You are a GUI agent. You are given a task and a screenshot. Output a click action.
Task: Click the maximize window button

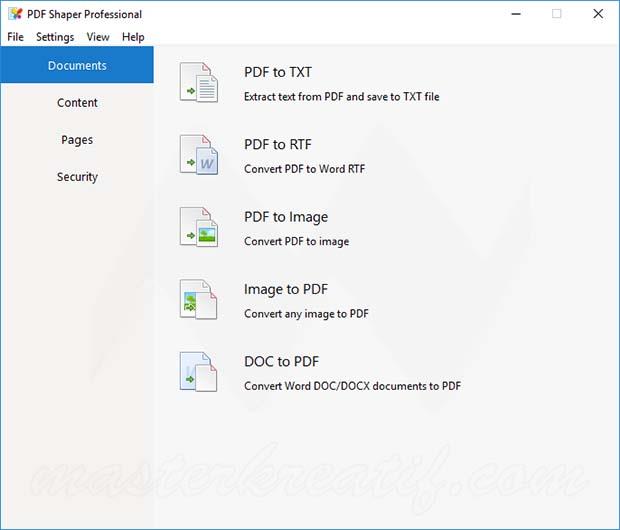coord(557,14)
